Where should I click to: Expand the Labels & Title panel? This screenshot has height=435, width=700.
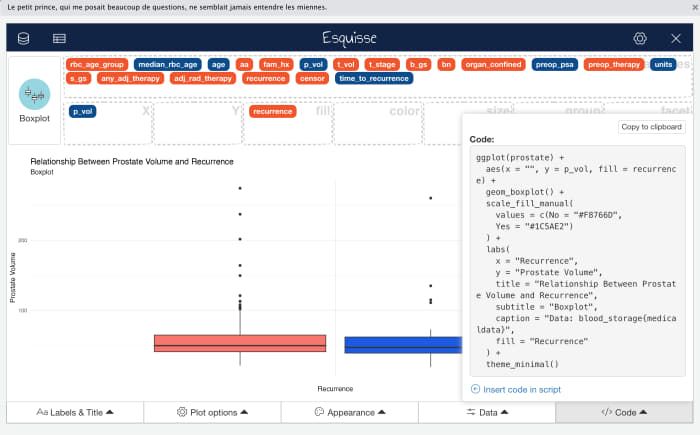point(75,412)
